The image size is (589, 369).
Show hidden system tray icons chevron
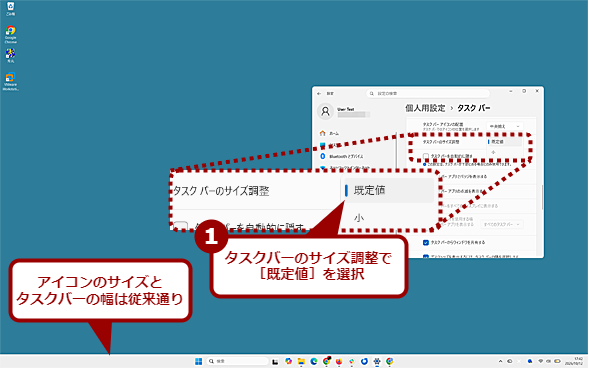coord(500,361)
